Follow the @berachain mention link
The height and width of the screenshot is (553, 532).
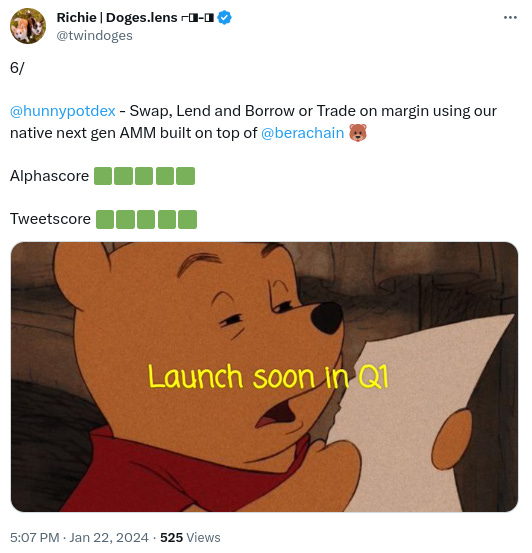tap(302, 133)
